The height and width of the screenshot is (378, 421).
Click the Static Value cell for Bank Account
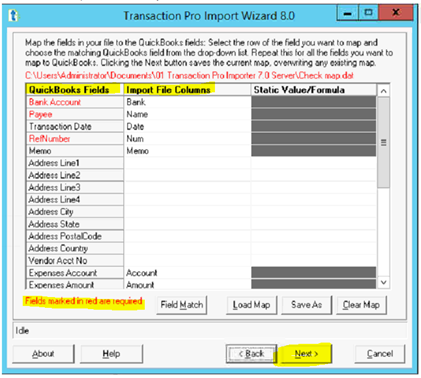pyautogui.click(x=314, y=102)
